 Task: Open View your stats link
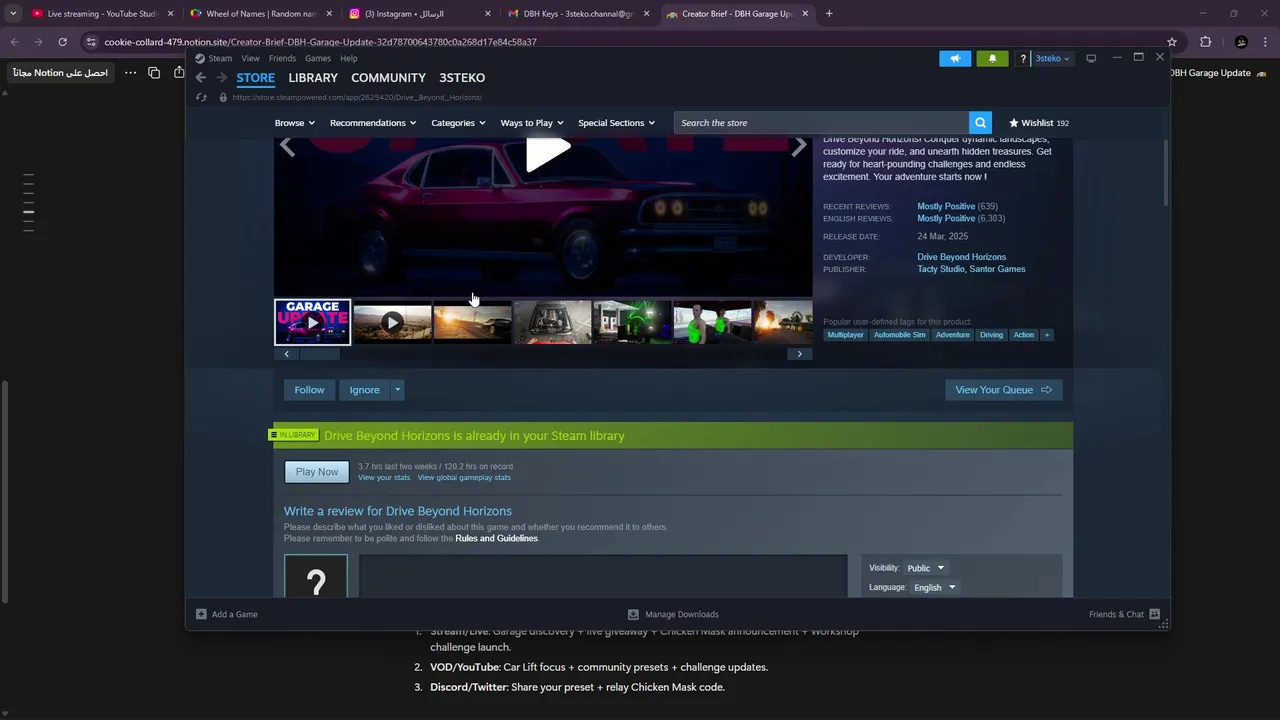(384, 478)
